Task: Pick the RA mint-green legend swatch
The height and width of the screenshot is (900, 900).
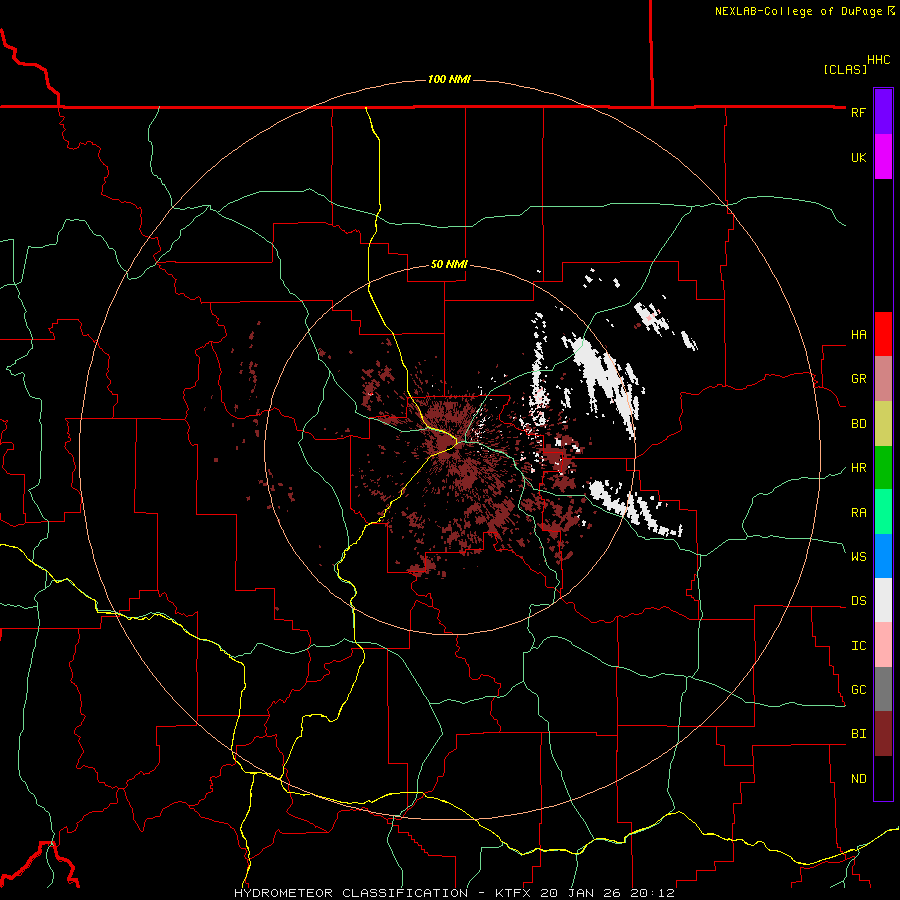Action: point(883,512)
